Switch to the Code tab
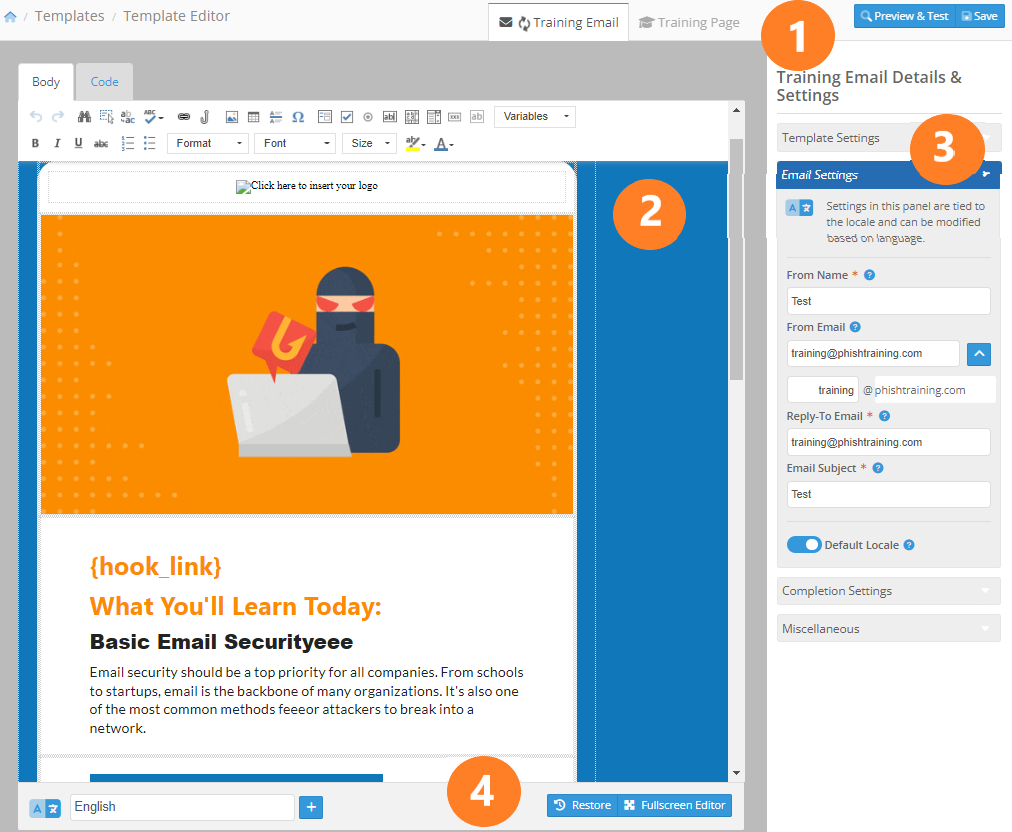This screenshot has width=1012, height=832. [103, 81]
